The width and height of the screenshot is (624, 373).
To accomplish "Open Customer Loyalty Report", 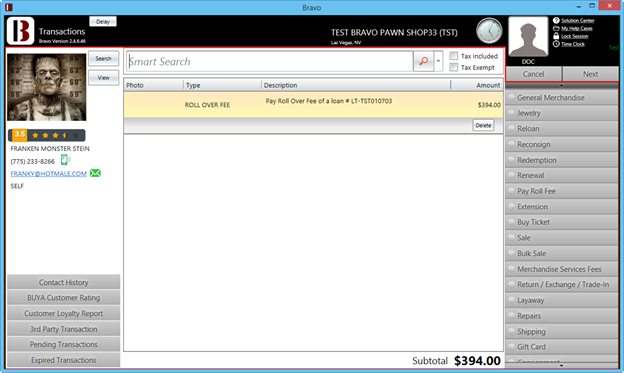I will (63, 313).
